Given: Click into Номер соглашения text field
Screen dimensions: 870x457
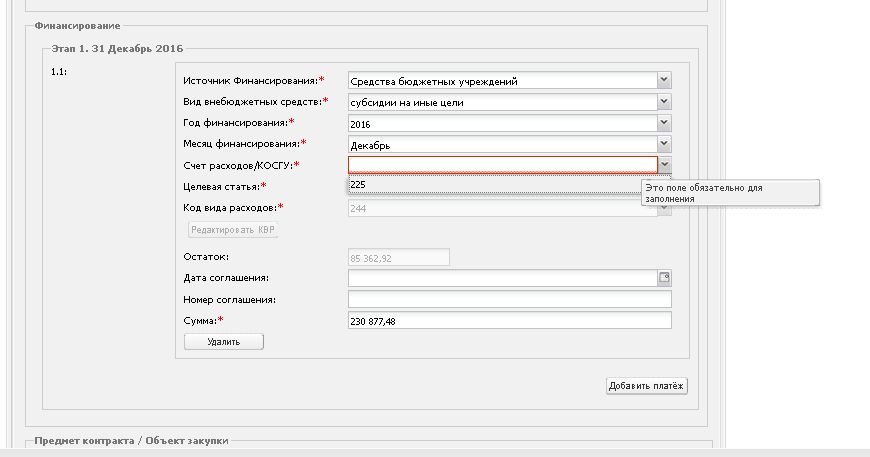Looking at the screenshot, I should coord(509,299).
